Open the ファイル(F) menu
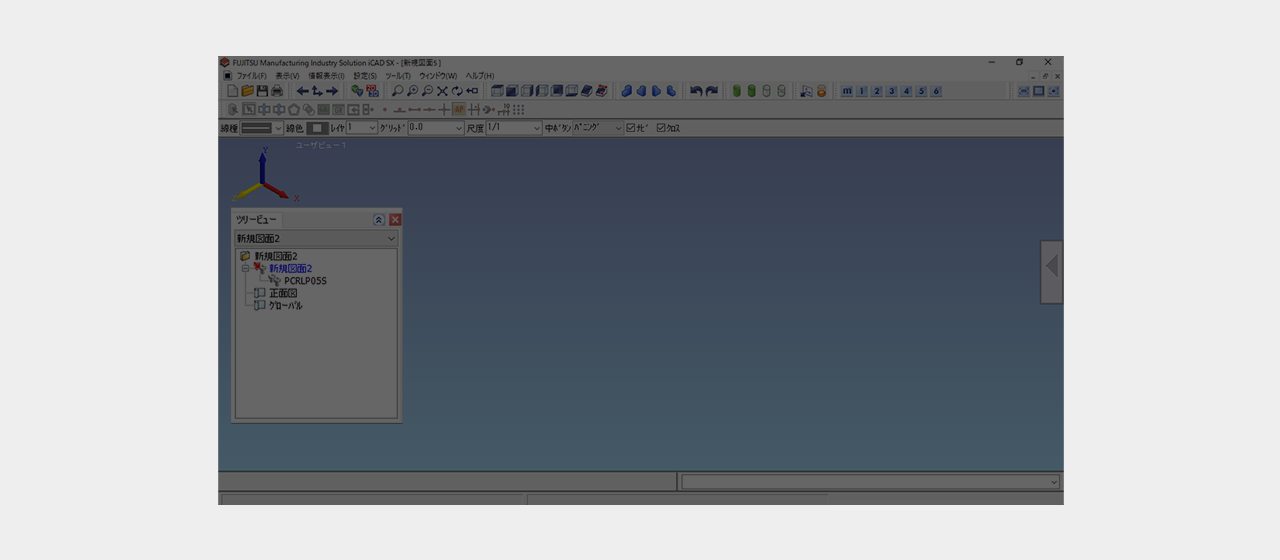Viewport: 1280px width, 560px height. (x=251, y=76)
